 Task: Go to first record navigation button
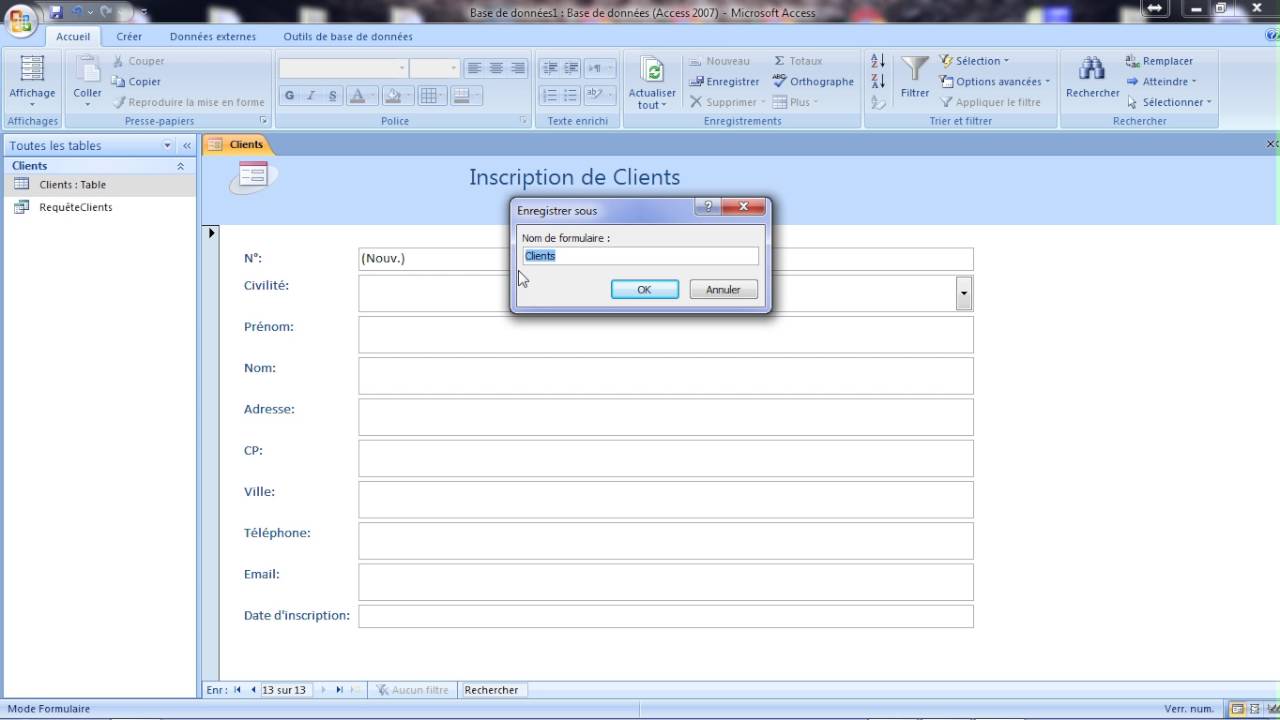pos(238,690)
